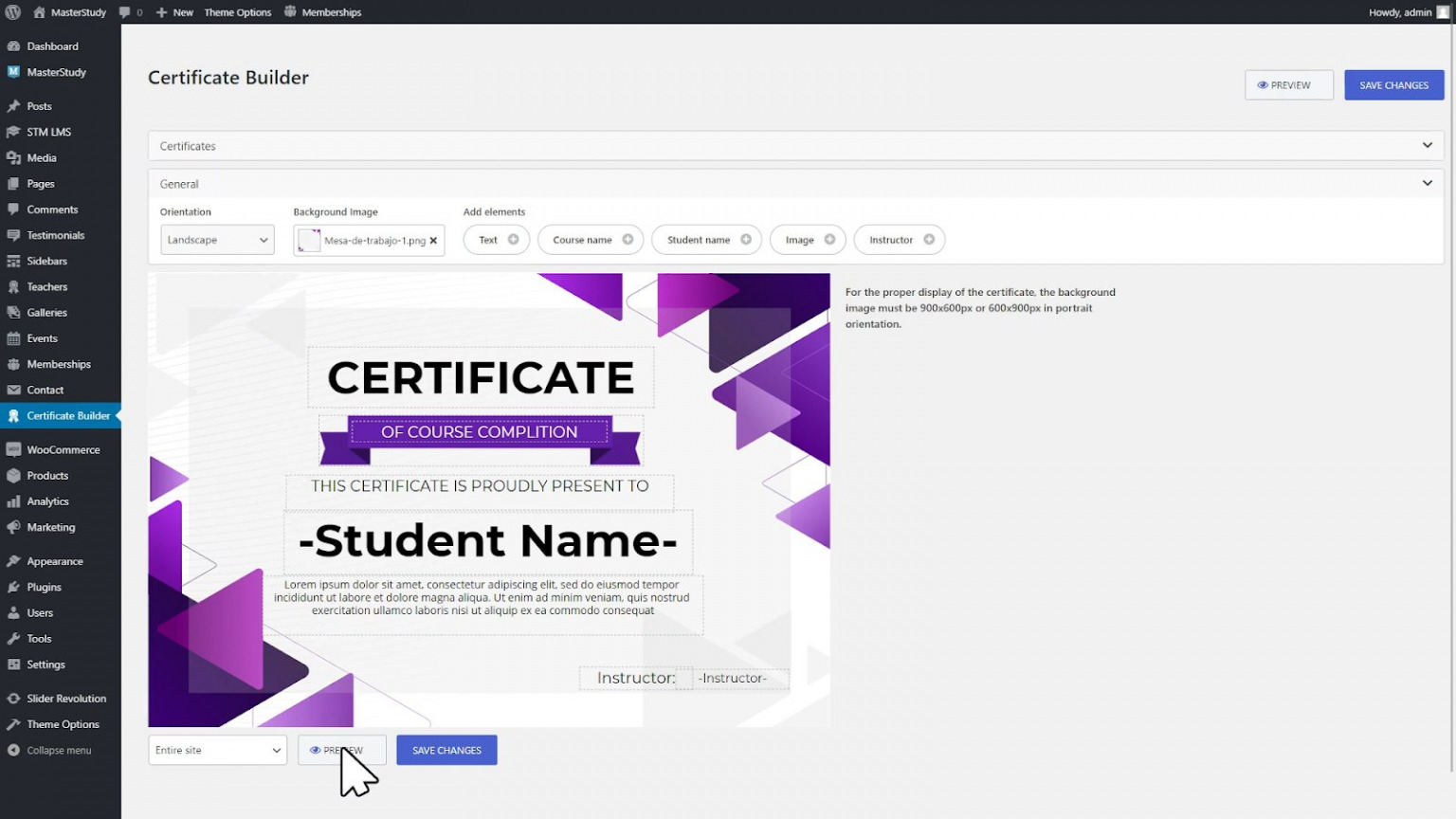Add the Student name element

click(705, 240)
